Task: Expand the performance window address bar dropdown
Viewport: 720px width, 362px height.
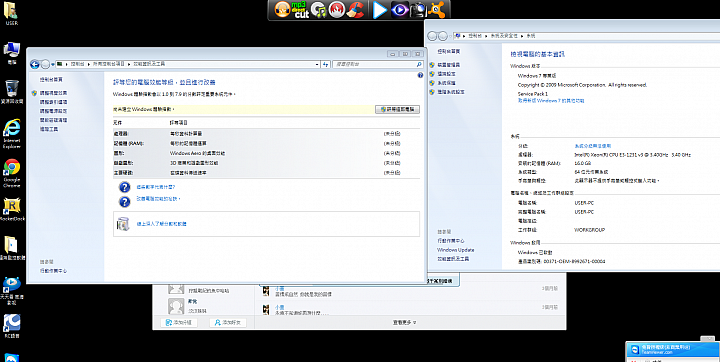Action: click(x=317, y=64)
